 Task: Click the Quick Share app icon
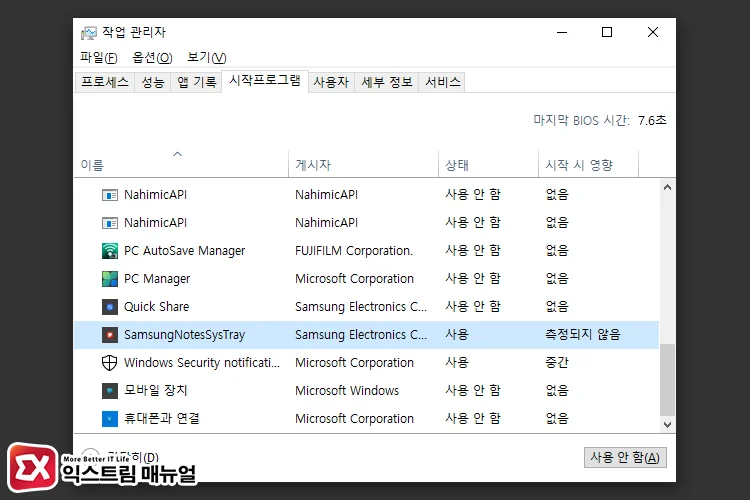tap(110, 307)
